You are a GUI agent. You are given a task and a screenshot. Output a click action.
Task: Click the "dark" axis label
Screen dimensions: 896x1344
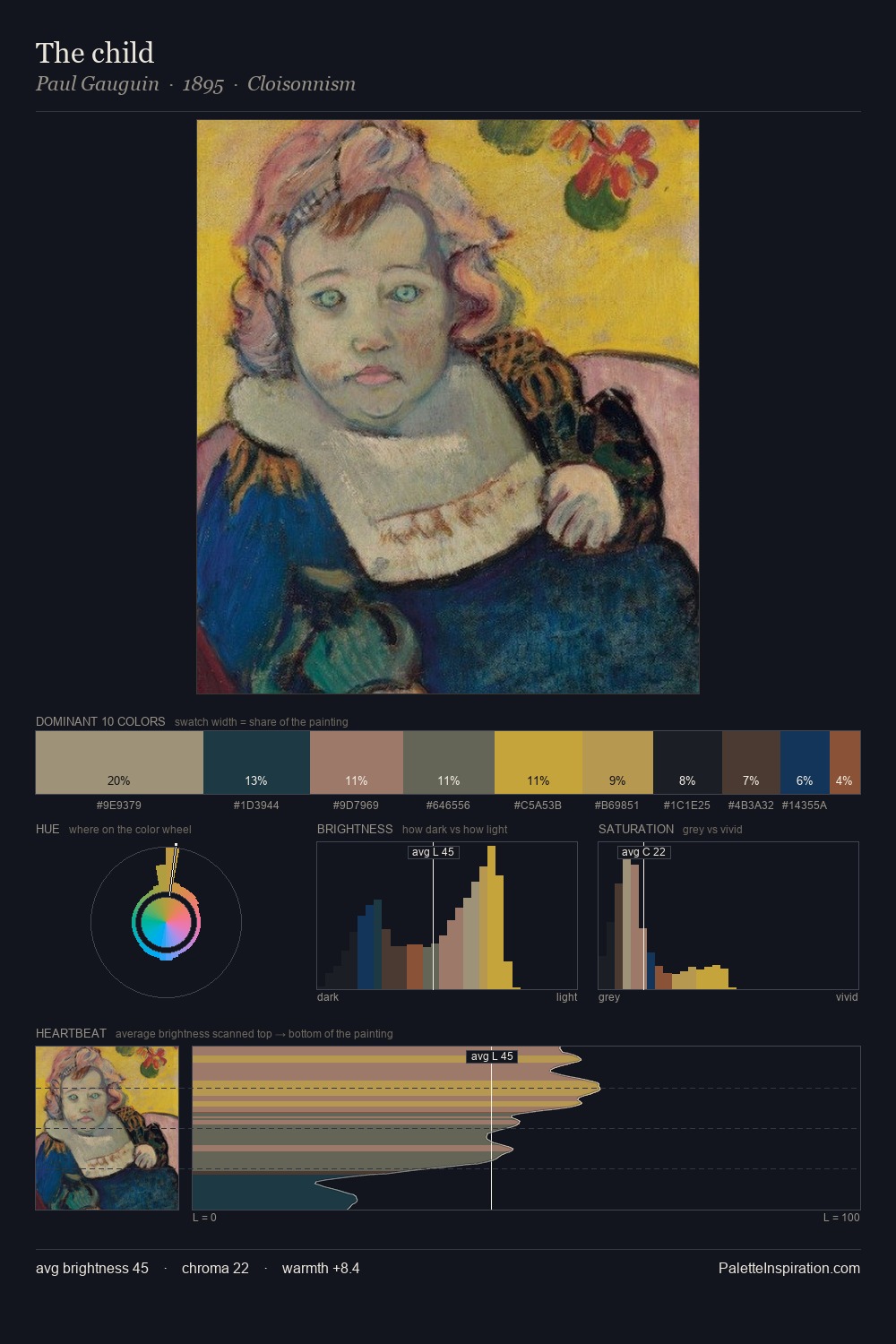pos(328,997)
